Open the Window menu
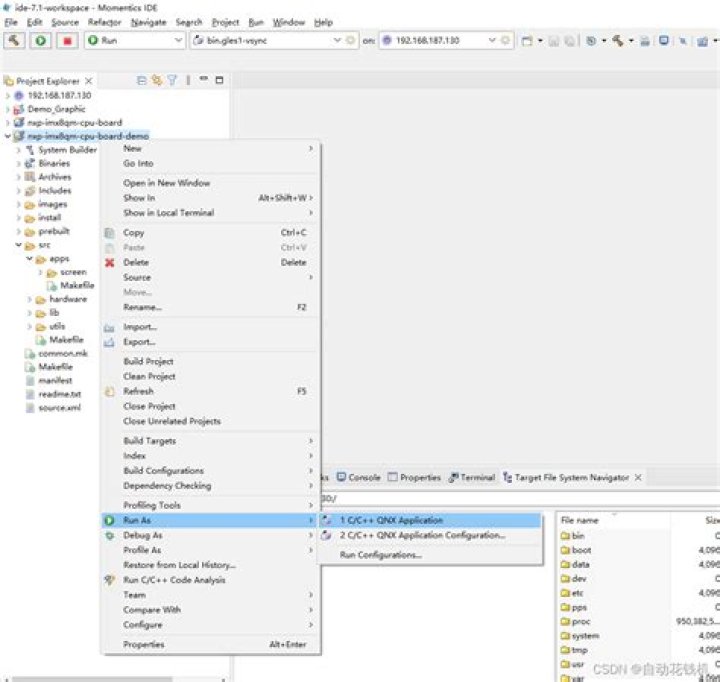Image resolution: width=720 pixels, height=682 pixels. pyautogui.click(x=288, y=22)
